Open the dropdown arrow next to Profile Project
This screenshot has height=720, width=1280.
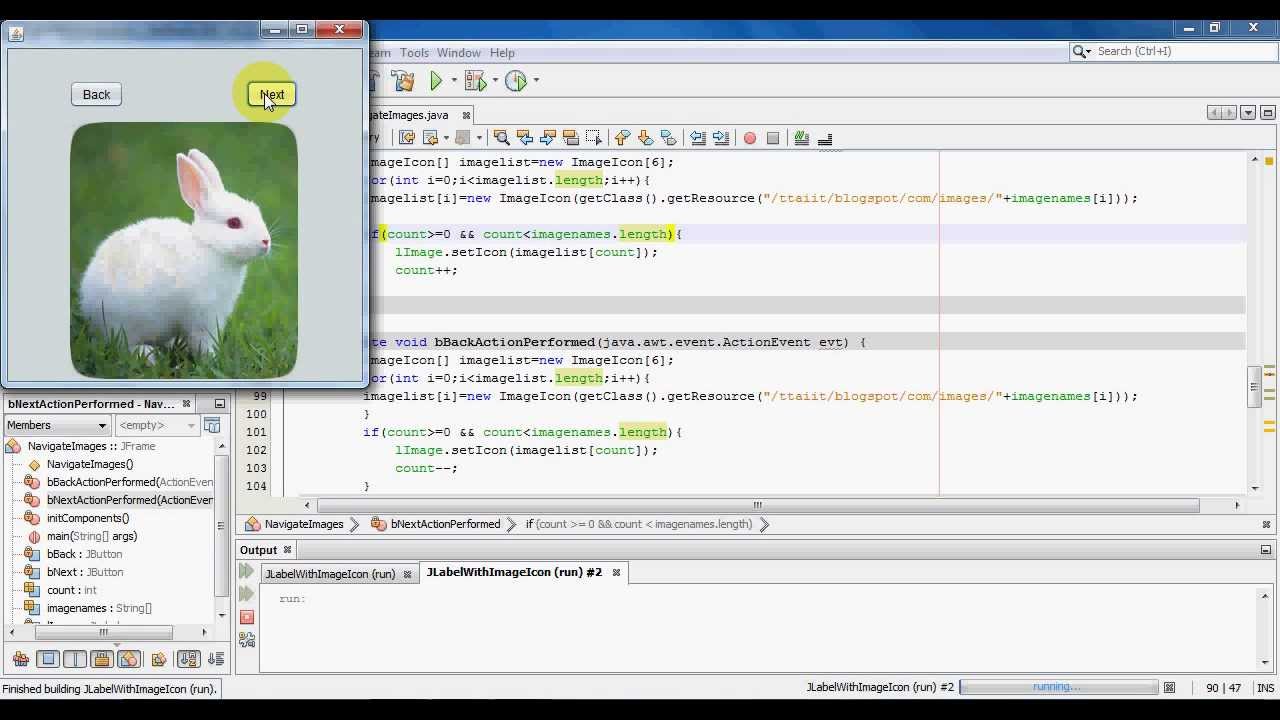(536, 81)
